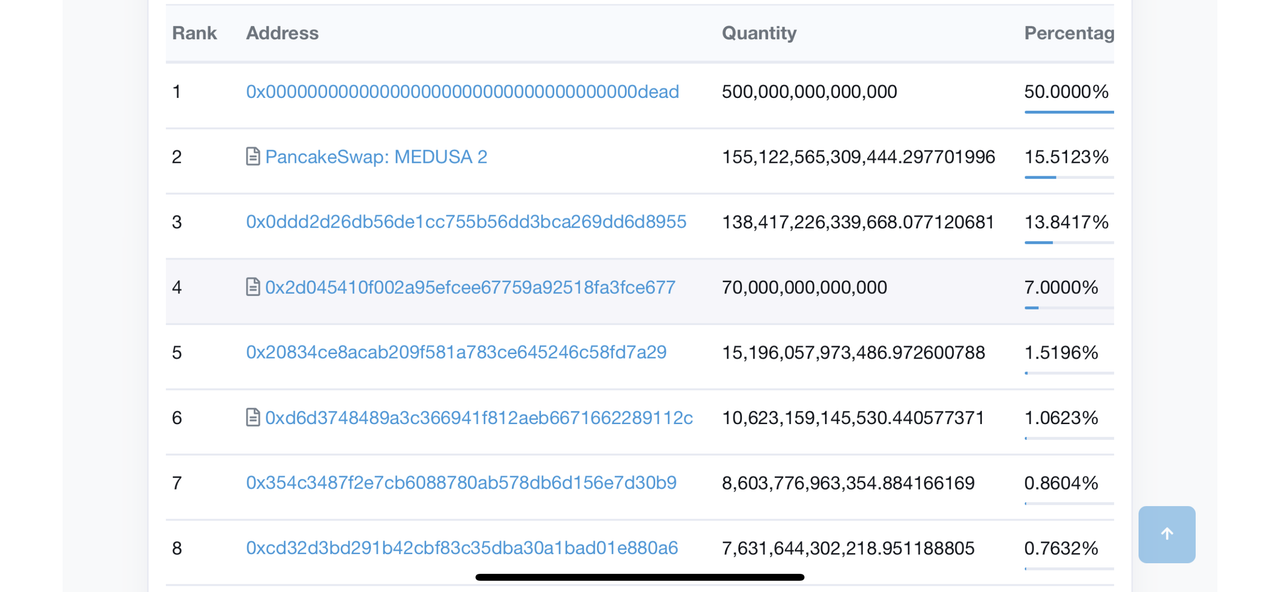
Task: Click the Percentage column header
Action: click(1068, 33)
